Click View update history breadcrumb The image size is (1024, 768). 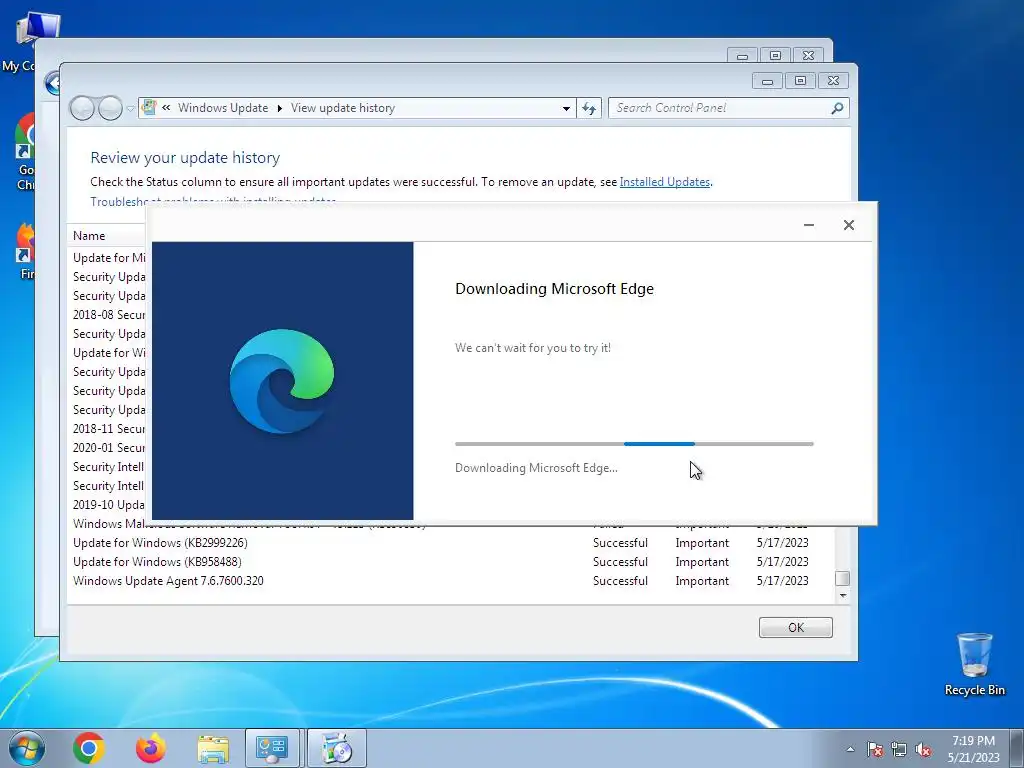(x=343, y=108)
